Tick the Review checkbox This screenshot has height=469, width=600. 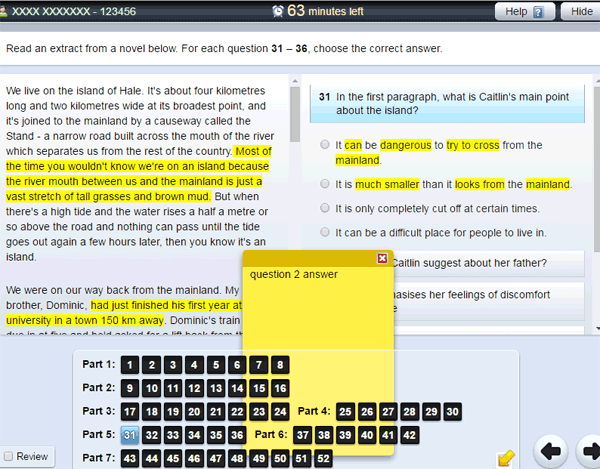(x=8, y=456)
